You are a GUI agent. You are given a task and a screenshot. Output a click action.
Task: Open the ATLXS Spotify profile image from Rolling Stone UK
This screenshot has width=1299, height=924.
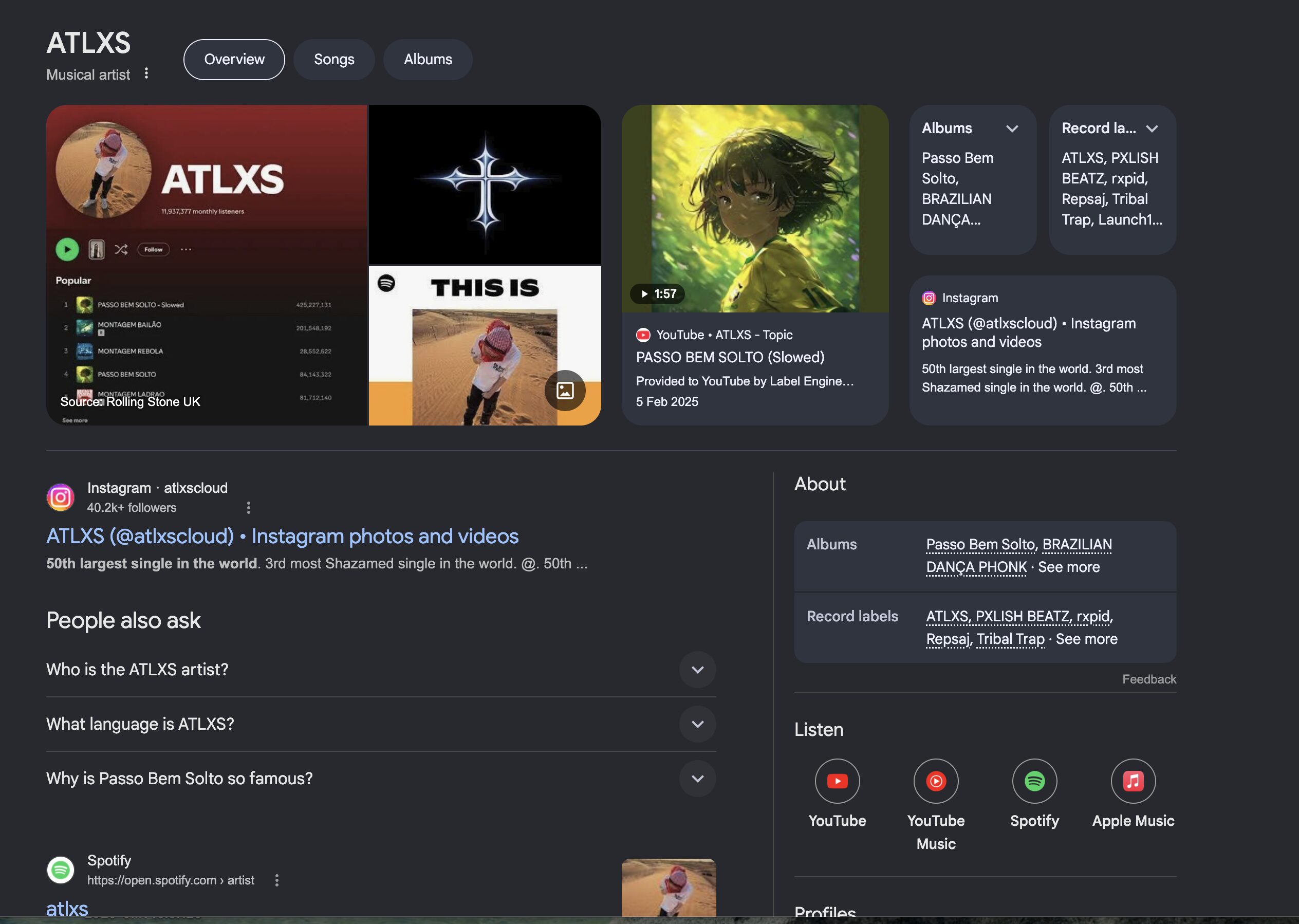coord(207,265)
